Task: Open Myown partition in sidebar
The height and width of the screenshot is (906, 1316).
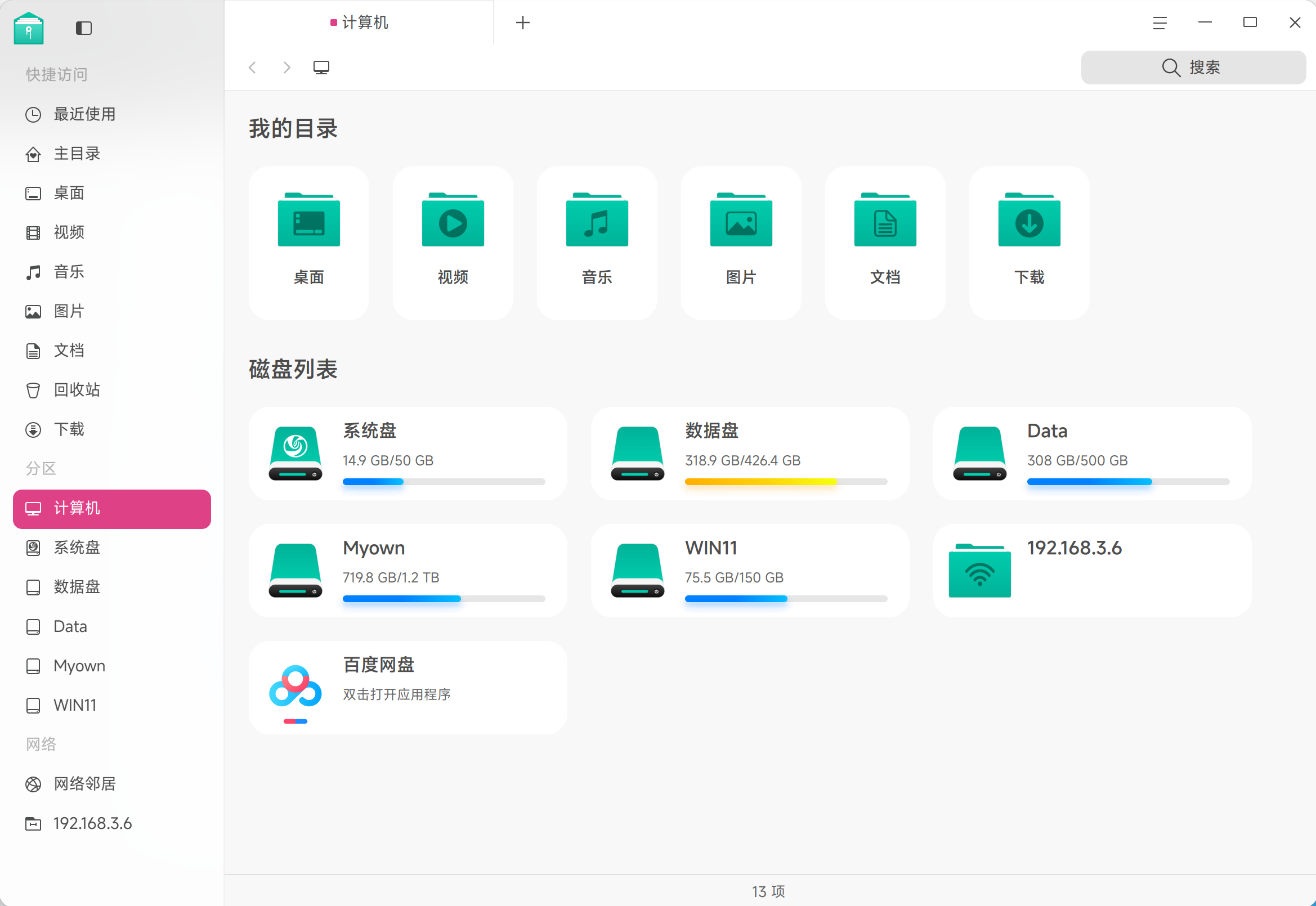Action: (x=112, y=666)
